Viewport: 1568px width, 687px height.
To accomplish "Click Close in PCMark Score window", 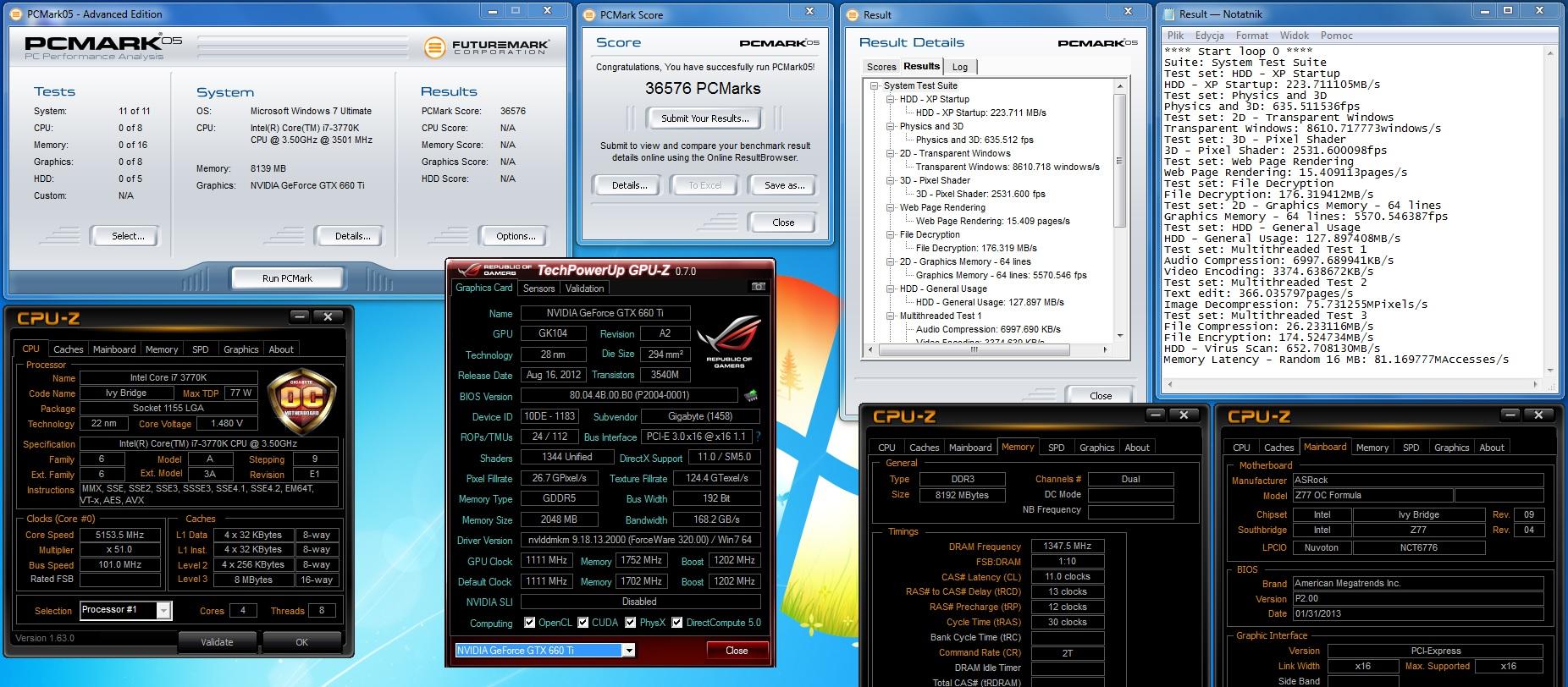I will coord(783,223).
